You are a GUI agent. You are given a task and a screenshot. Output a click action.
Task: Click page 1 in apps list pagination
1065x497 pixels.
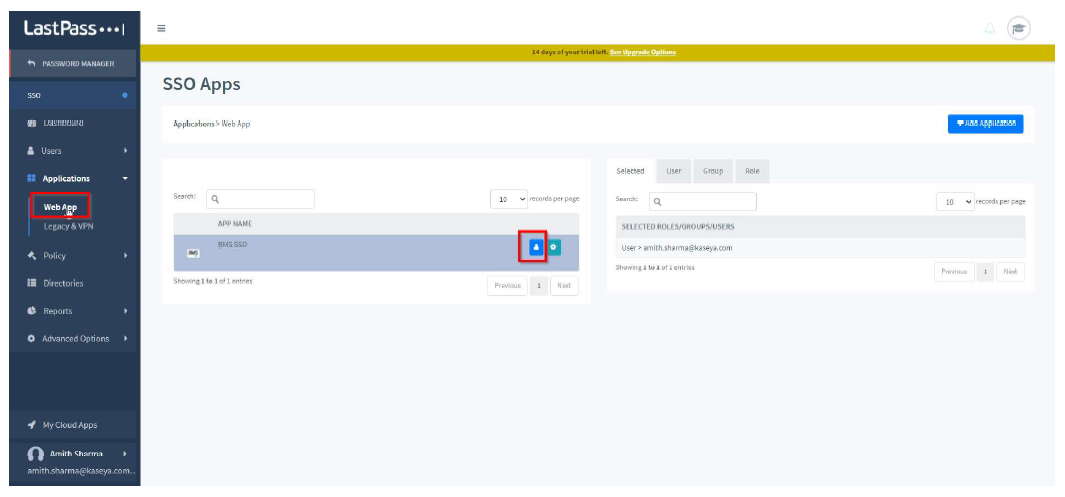coord(539,286)
